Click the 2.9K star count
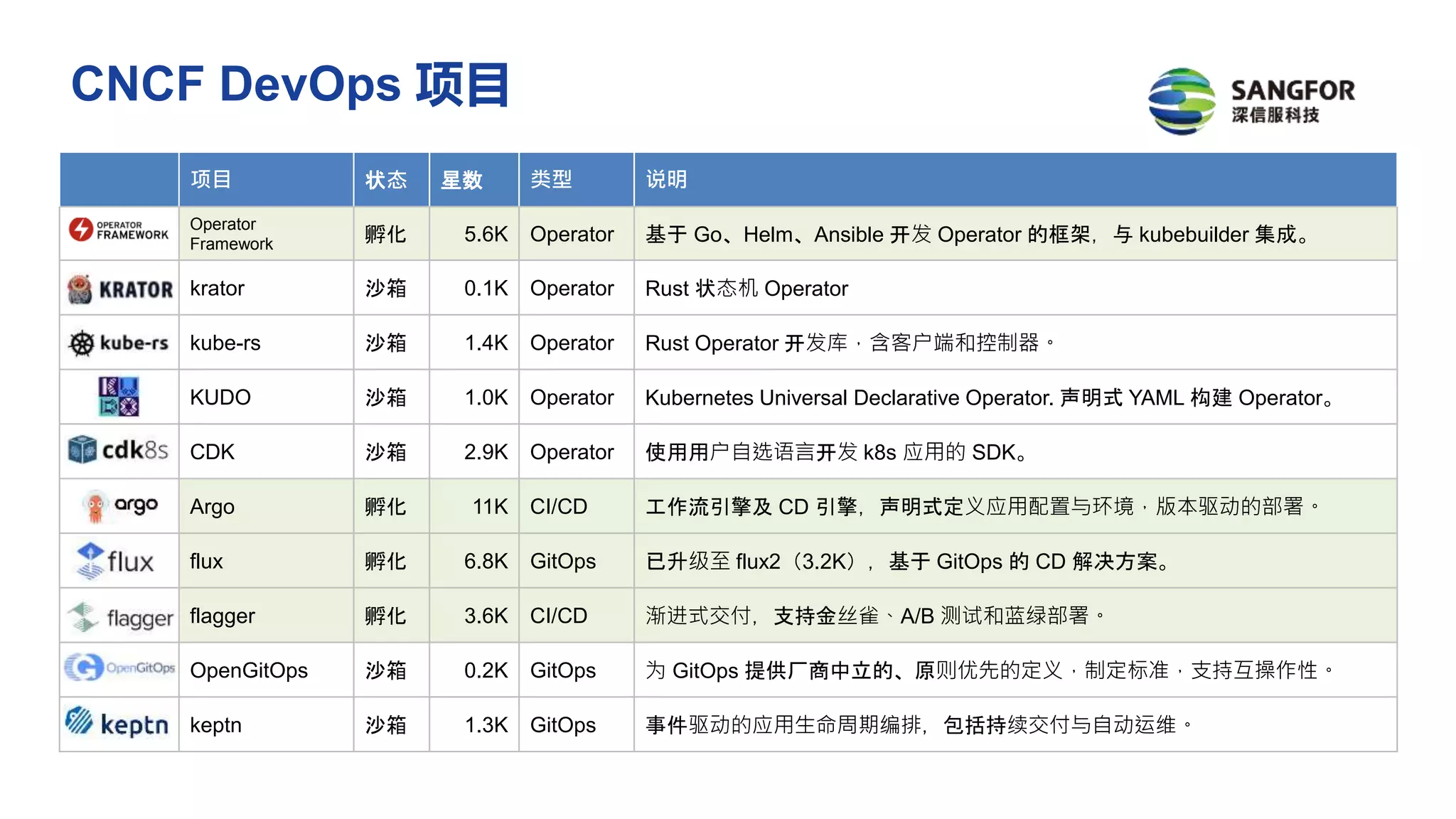Screen dimensions: 1456x819 pos(486,452)
